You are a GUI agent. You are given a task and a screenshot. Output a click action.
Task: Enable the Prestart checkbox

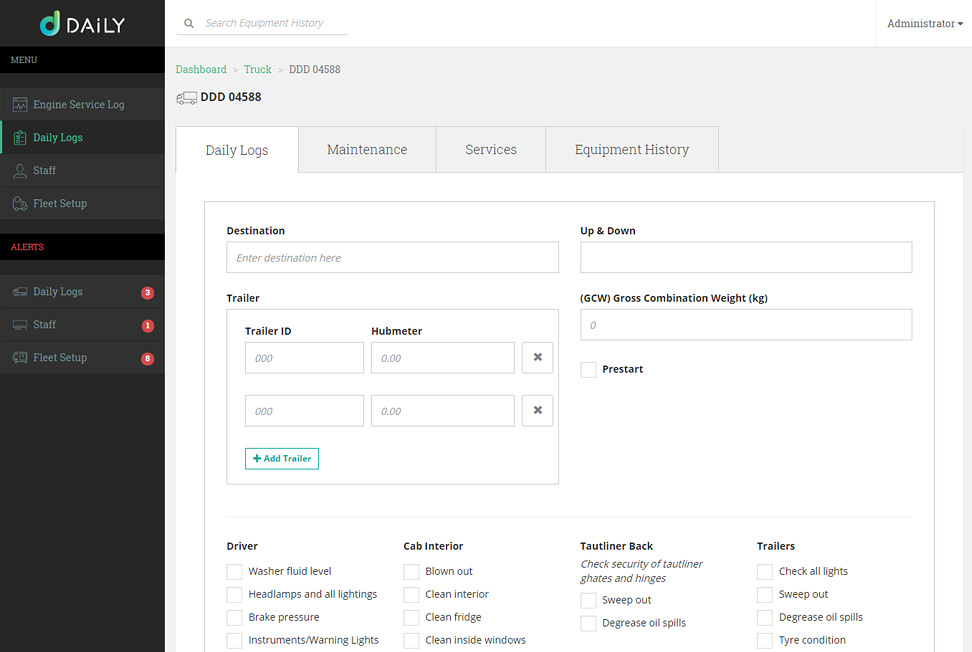pos(589,370)
